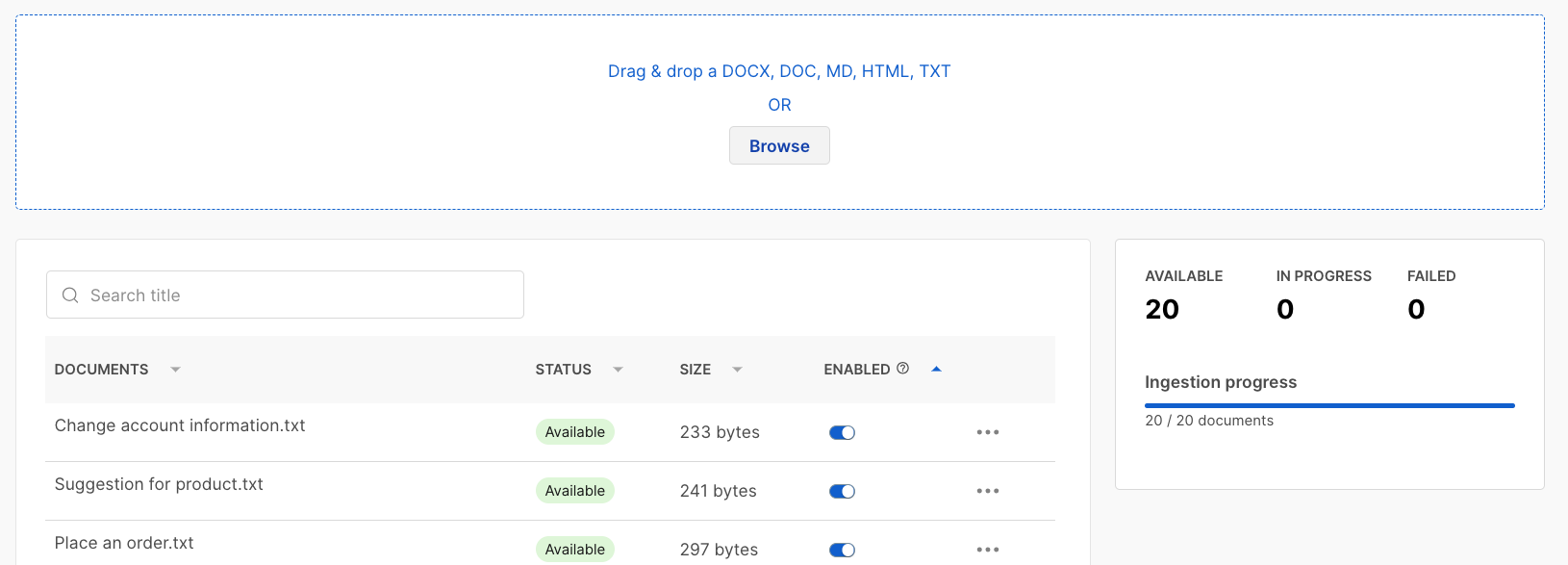1568x565 pixels.
Task: Open more options for Suggestion for product.txt
Action: 987,491
